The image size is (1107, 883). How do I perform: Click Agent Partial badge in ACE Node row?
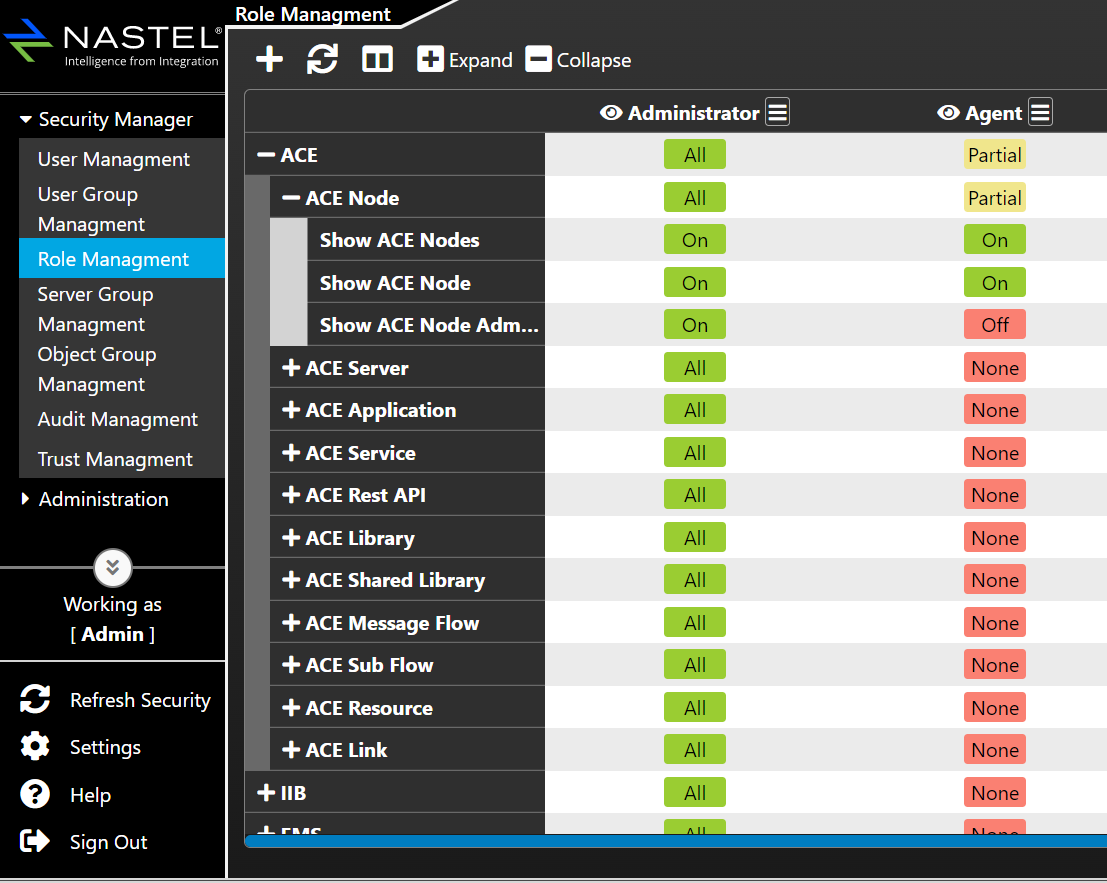pyautogui.click(x=995, y=198)
